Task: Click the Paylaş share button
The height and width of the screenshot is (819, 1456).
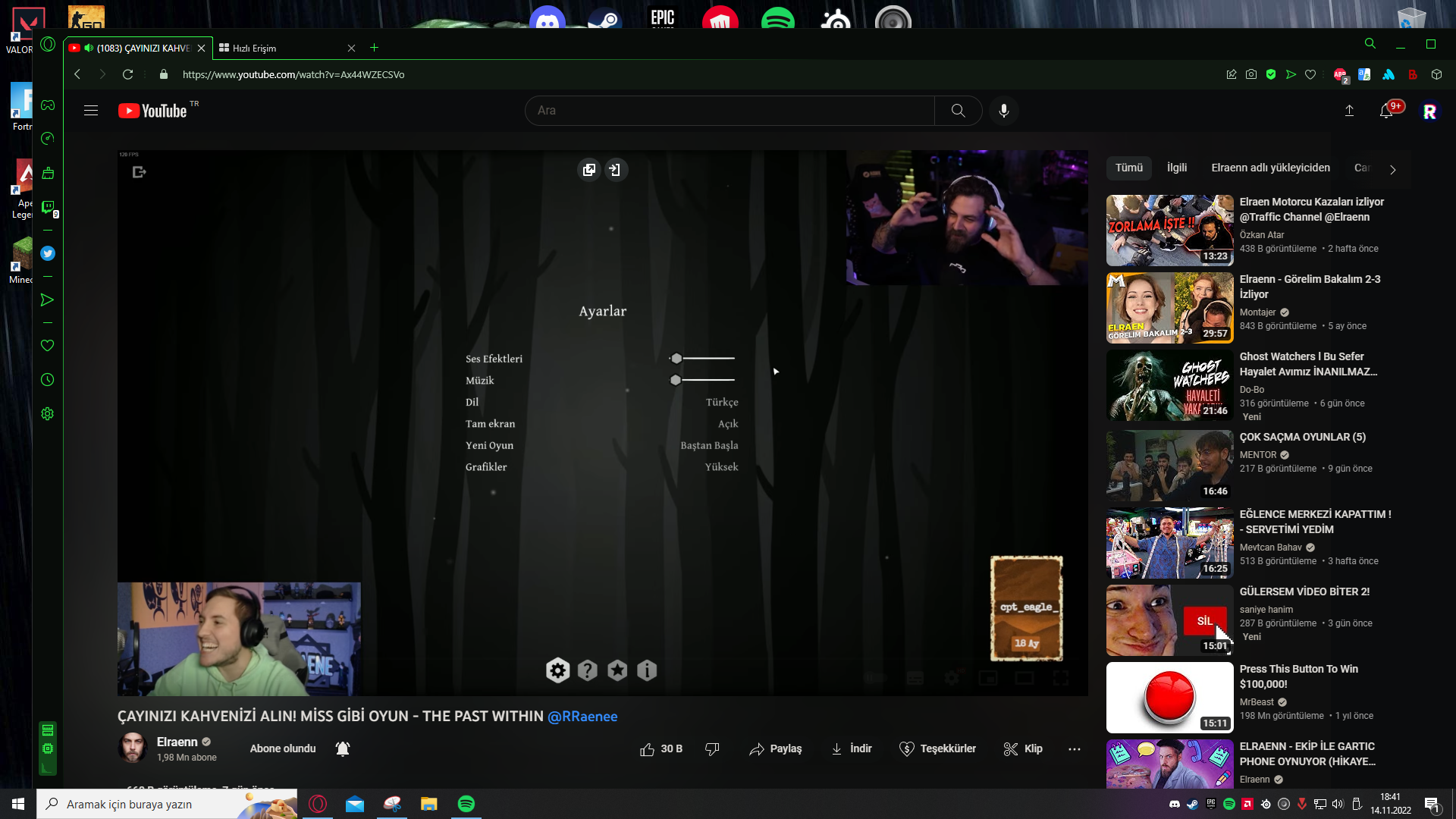Action: [776, 749]
